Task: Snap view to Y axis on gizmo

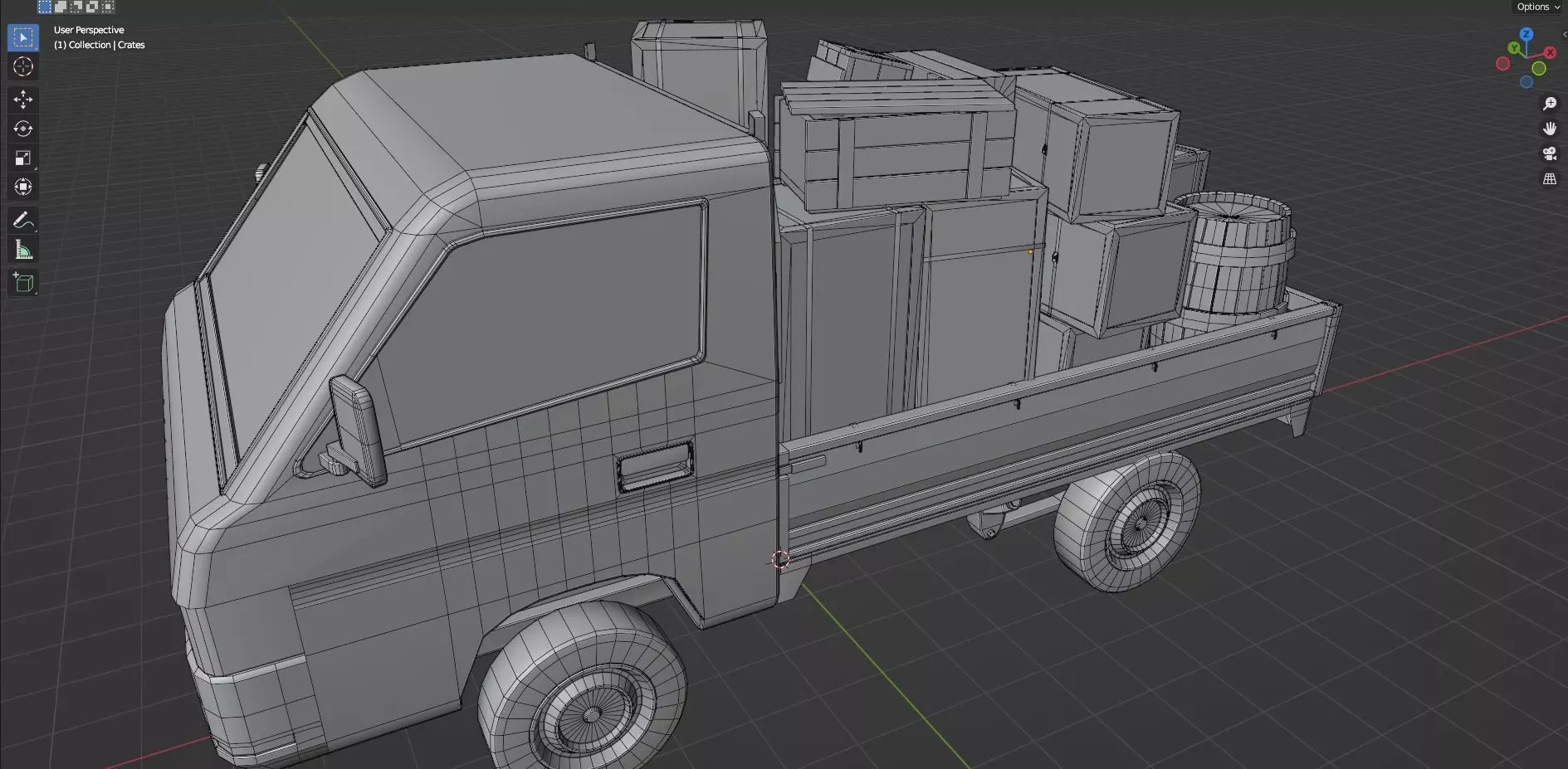Action: (x=1515, y=48)
